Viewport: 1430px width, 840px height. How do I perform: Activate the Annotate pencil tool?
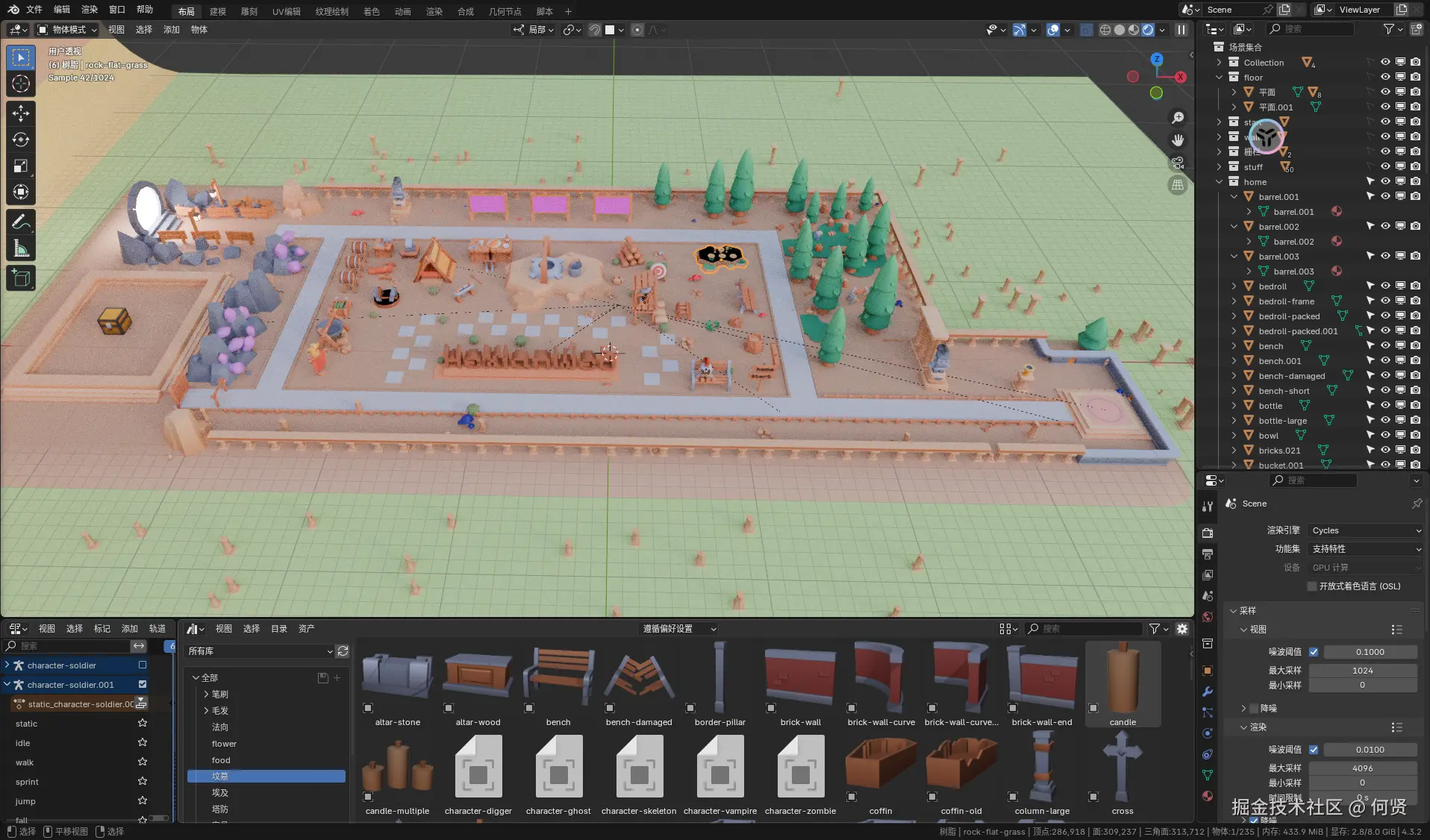click(x=21, y=222)
